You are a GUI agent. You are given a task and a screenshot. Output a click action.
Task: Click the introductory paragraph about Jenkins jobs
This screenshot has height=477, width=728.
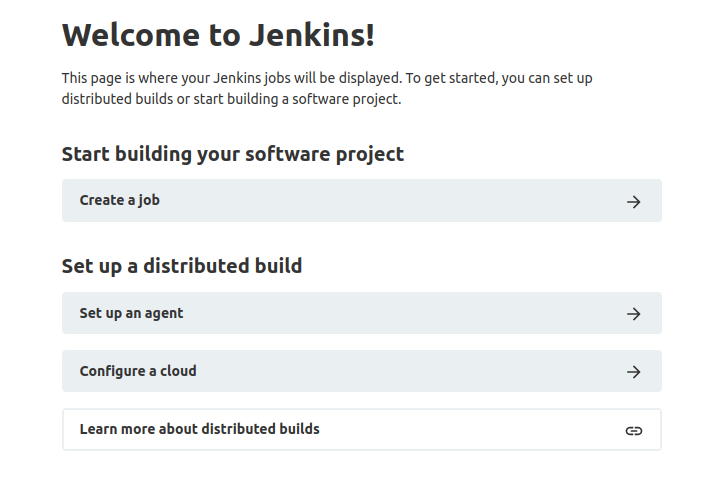point(327,88)
